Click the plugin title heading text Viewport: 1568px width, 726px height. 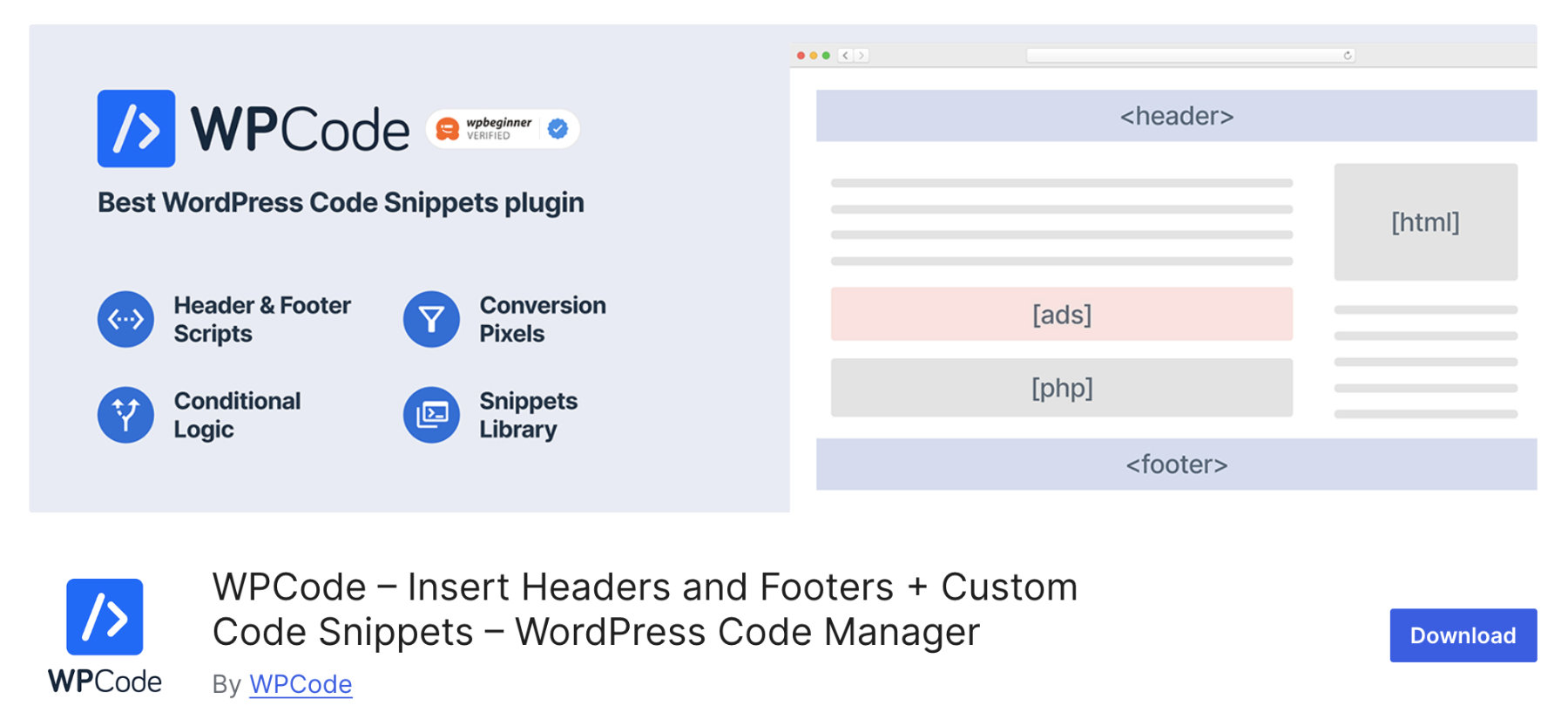tap(645, 609)
